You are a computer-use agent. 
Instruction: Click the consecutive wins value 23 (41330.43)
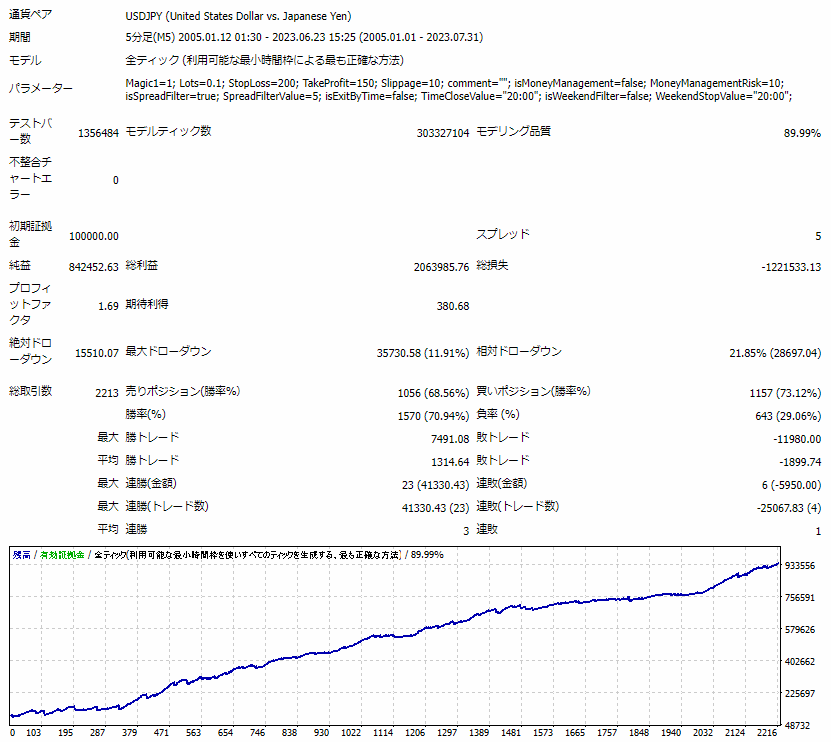436,485
